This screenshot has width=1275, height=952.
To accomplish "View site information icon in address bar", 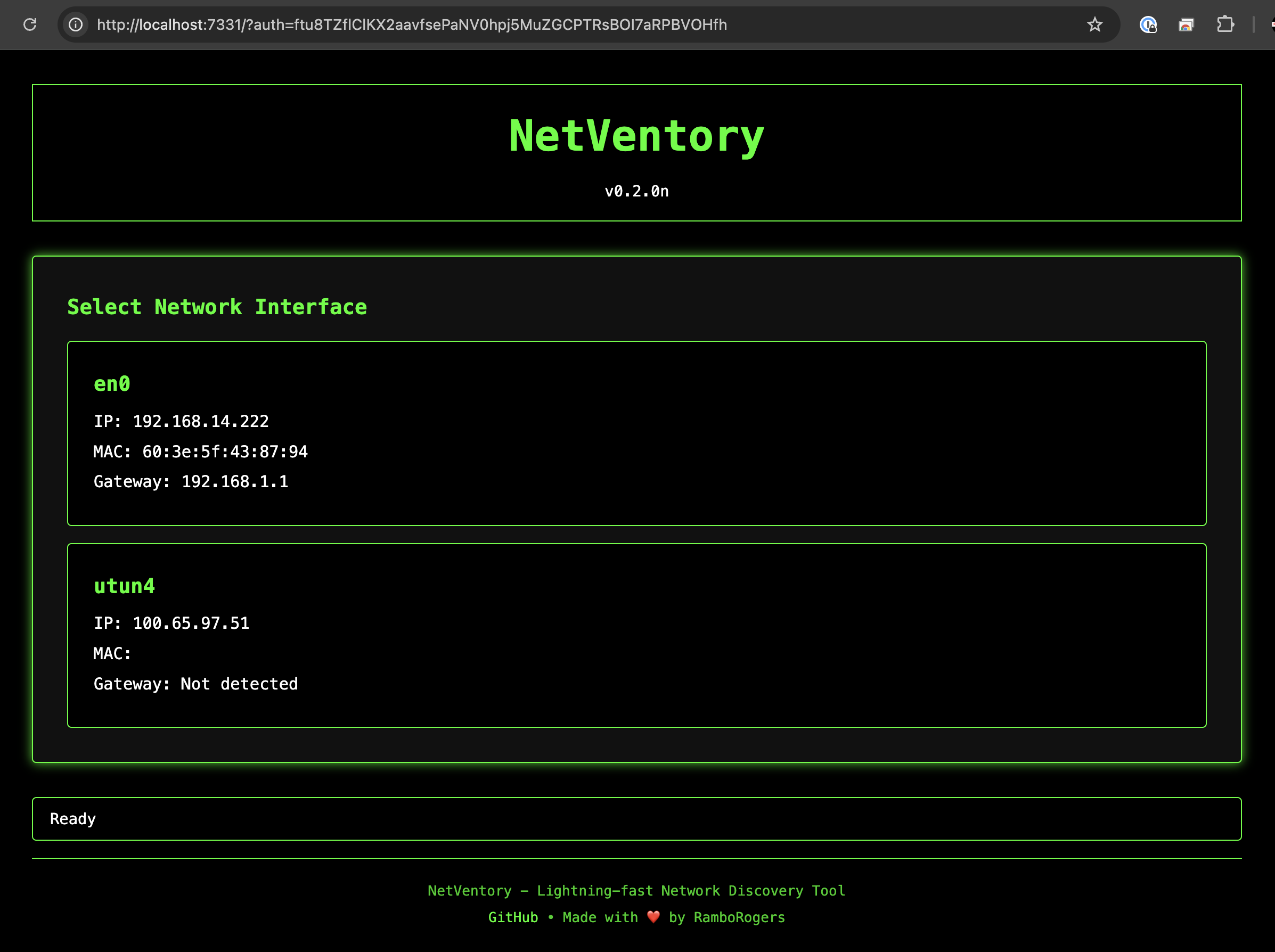I will [76, 24].
